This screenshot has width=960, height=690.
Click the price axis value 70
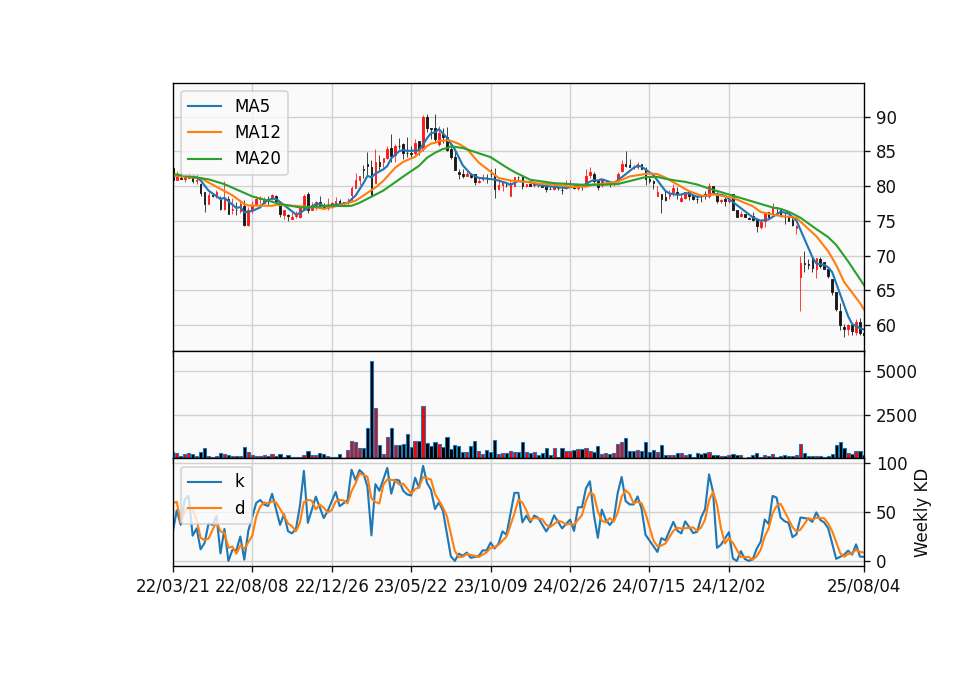[886, 257]
